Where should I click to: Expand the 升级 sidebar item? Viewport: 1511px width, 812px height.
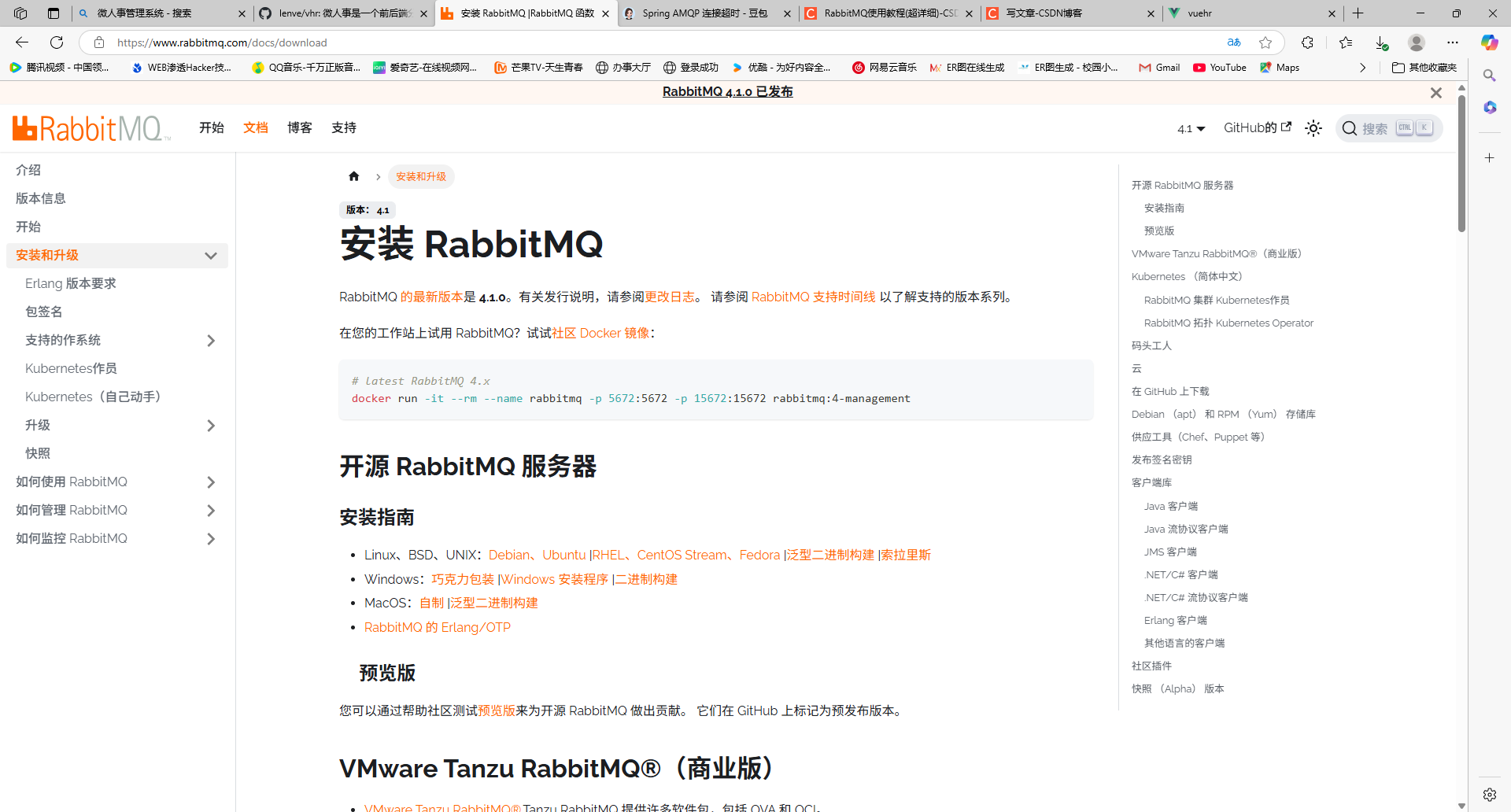pos(210,426)
